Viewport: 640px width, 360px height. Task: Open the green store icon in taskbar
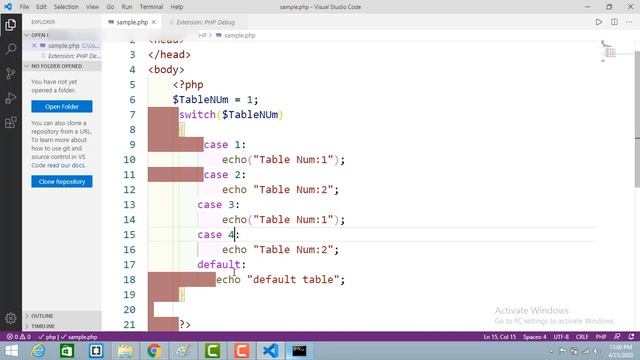coord(67,351)
